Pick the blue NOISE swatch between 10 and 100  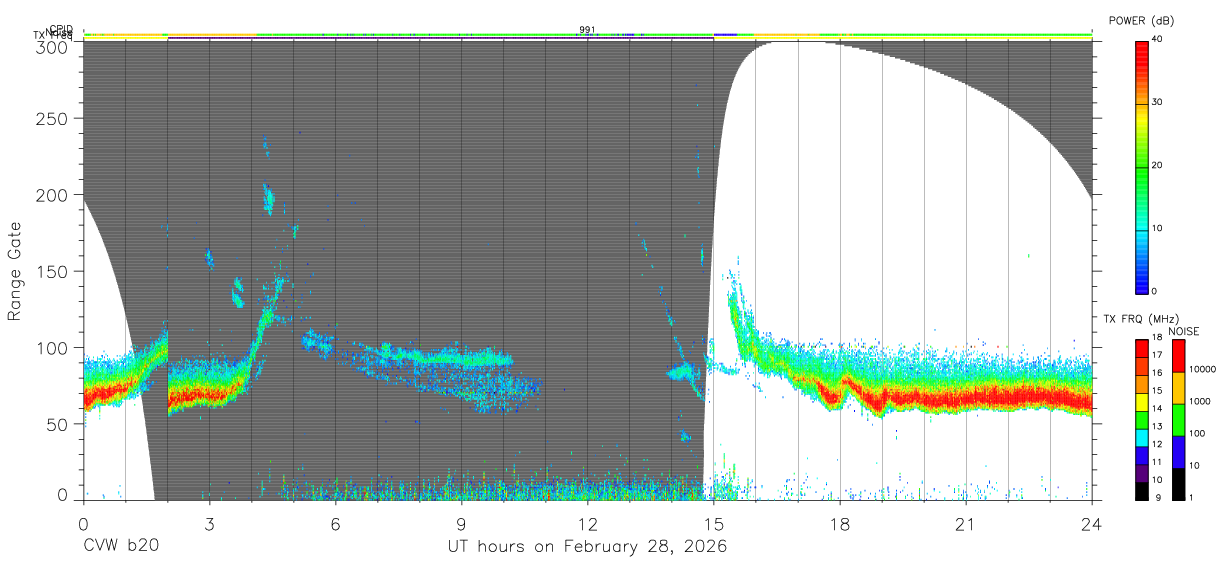tap(1177, 451)
